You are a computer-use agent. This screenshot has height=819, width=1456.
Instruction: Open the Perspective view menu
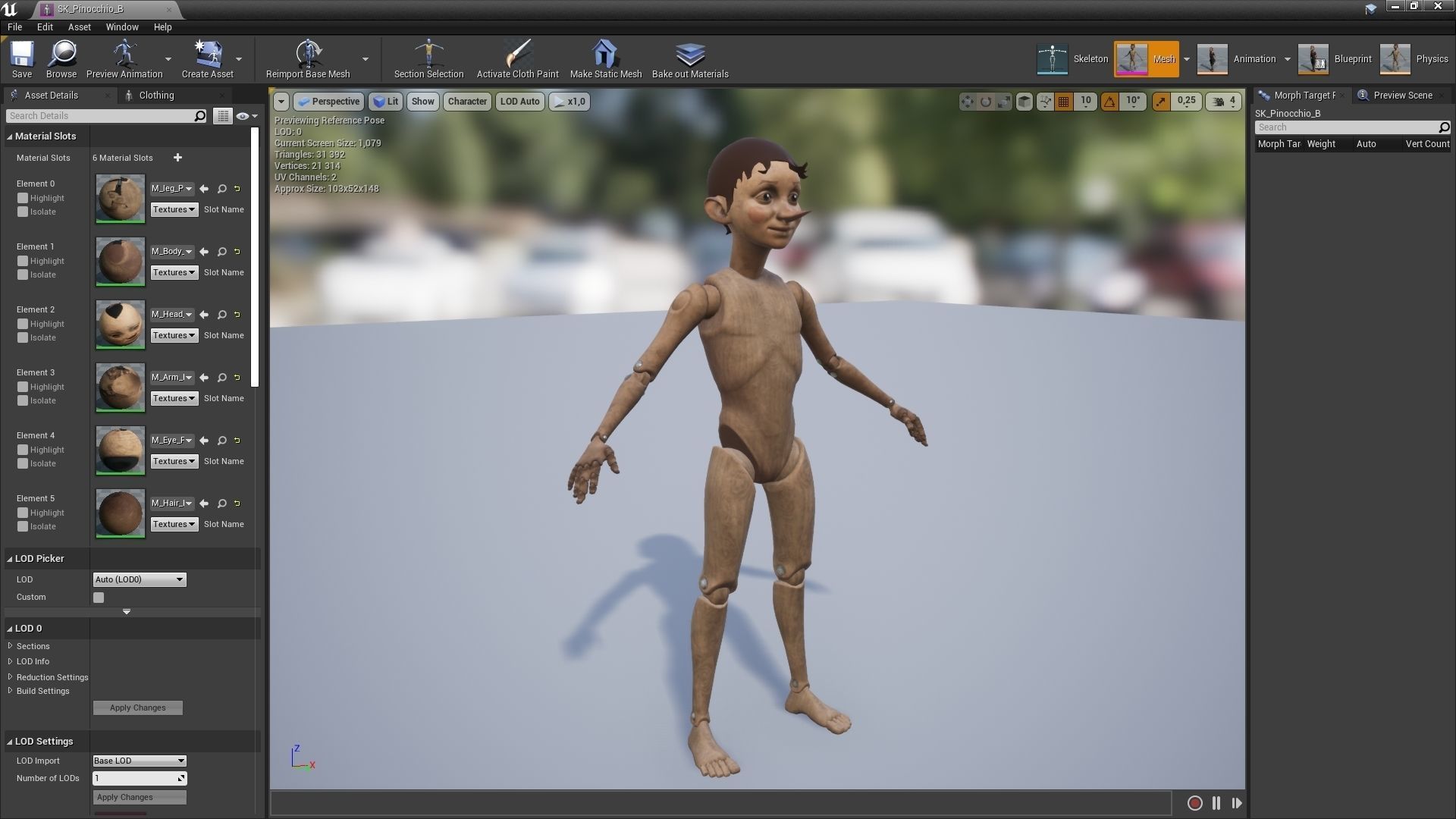click(x=328, y=102)
